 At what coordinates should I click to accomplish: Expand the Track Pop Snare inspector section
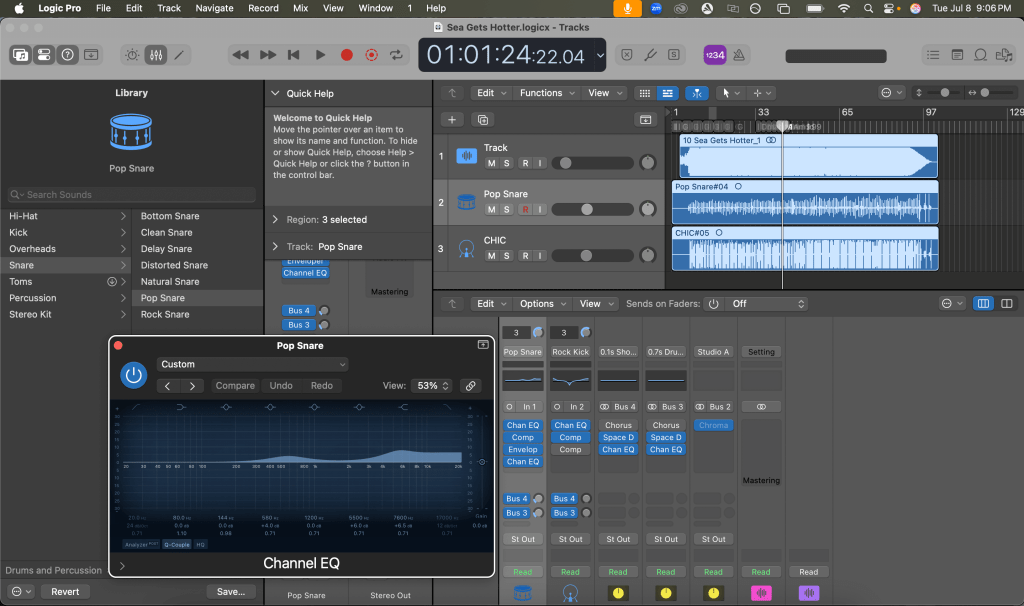(x=276, y=246)
